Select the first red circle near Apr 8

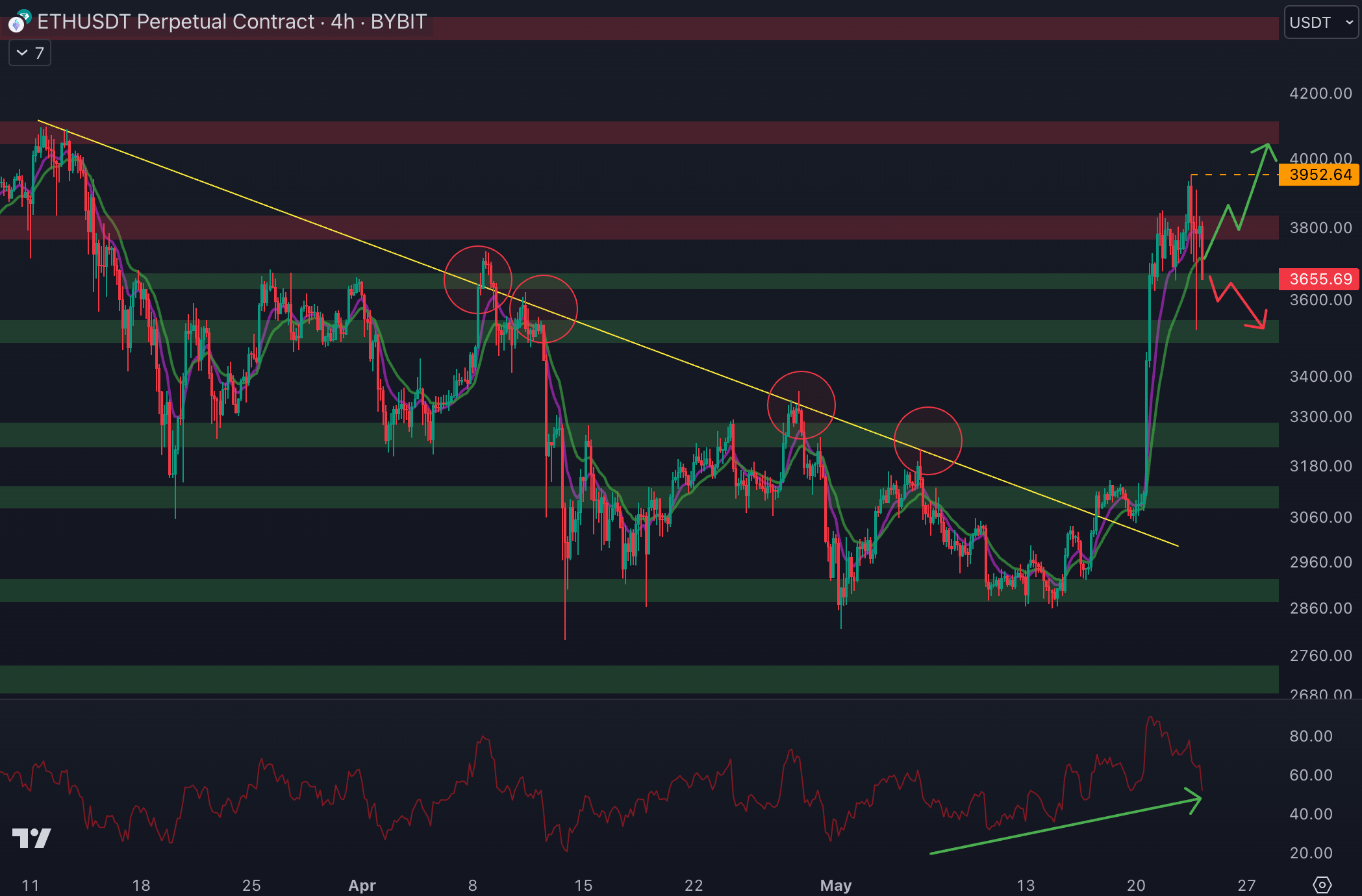478,280
